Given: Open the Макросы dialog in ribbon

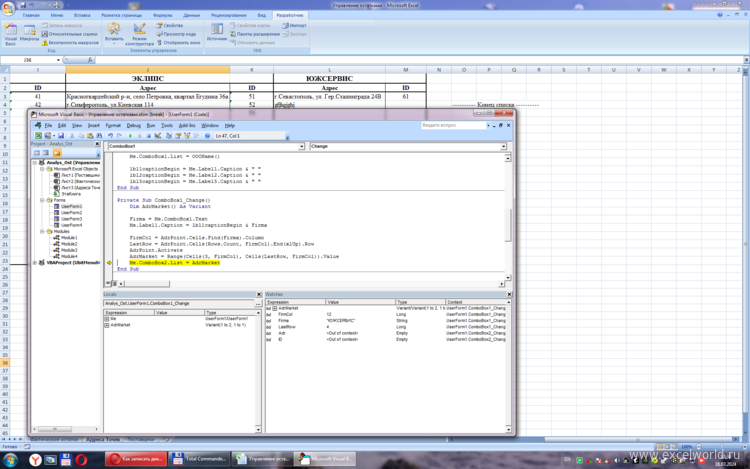Looking at the screenshot, I should (x=29, y=34).
